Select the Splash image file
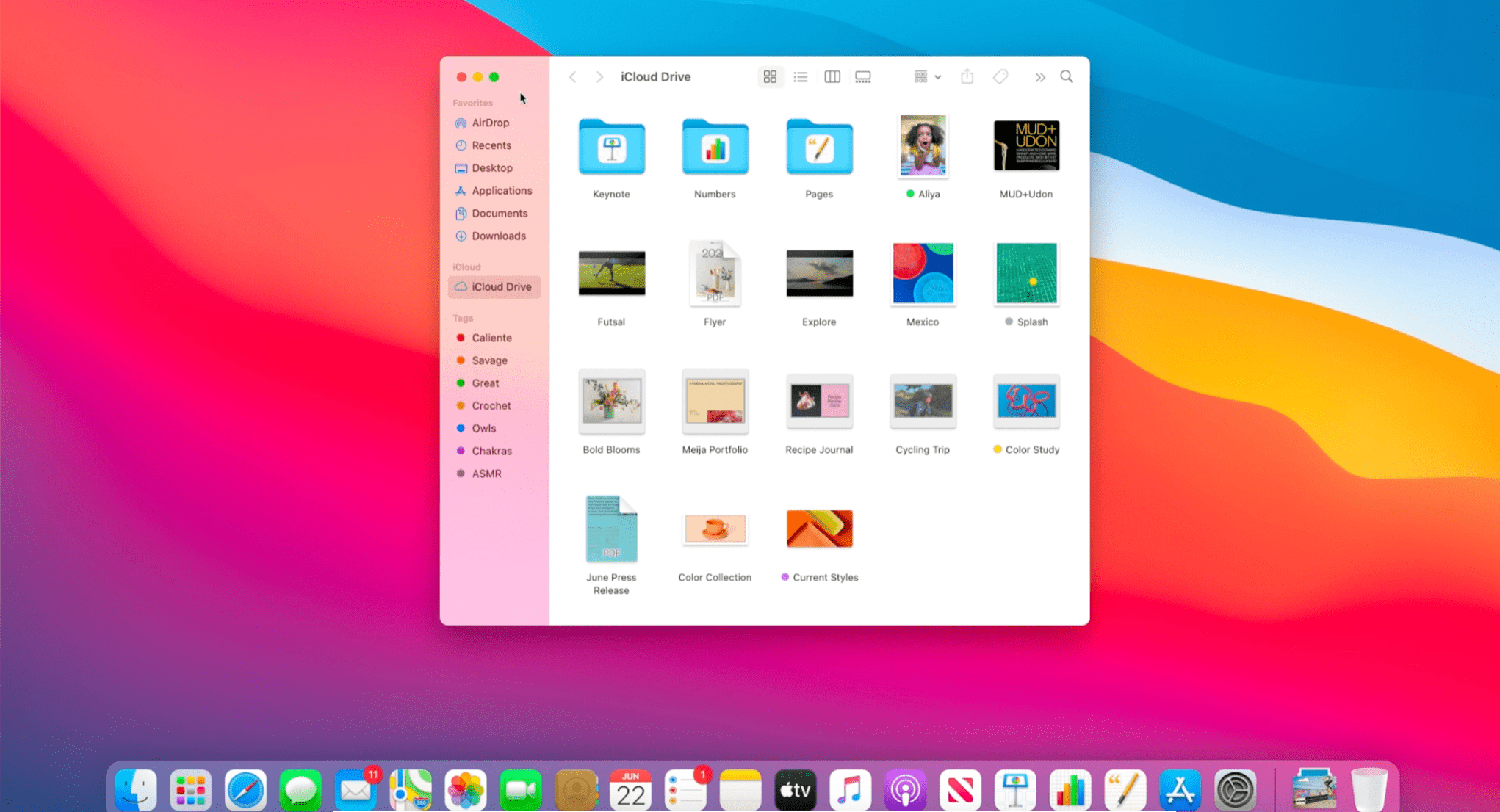The image size is (1500, 812). [x=1026, y=273]
